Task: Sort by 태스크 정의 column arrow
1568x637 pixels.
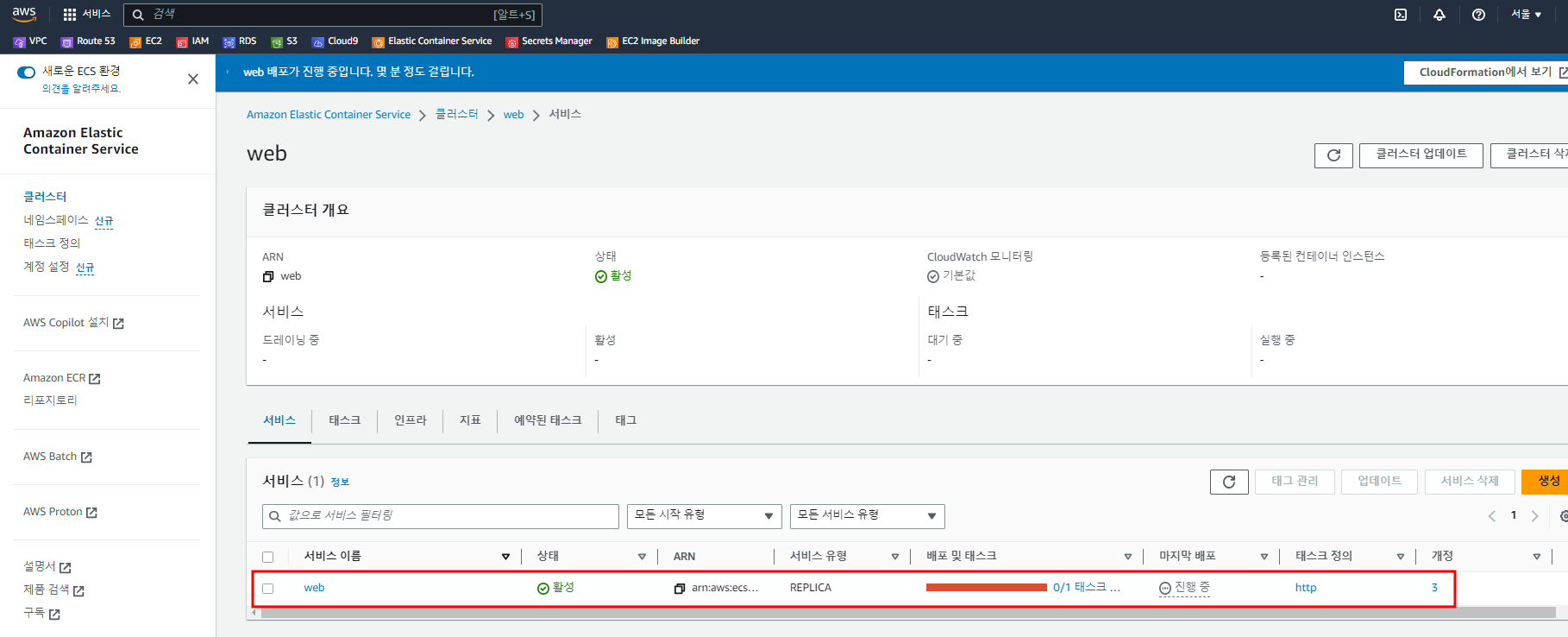Action: pyautogui.click(x=1401, y=557)
